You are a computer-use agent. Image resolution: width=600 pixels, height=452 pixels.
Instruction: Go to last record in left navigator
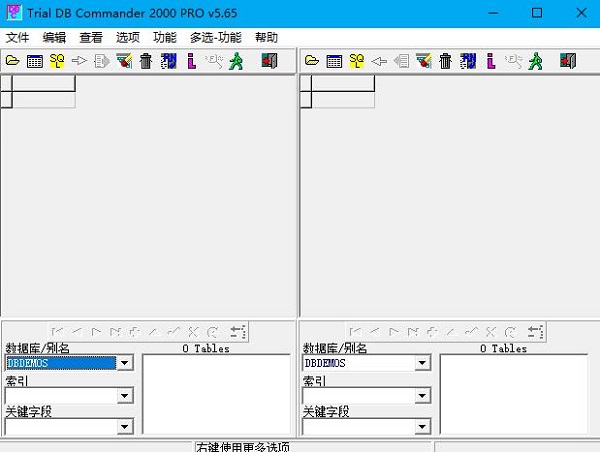tap(116, 331)
